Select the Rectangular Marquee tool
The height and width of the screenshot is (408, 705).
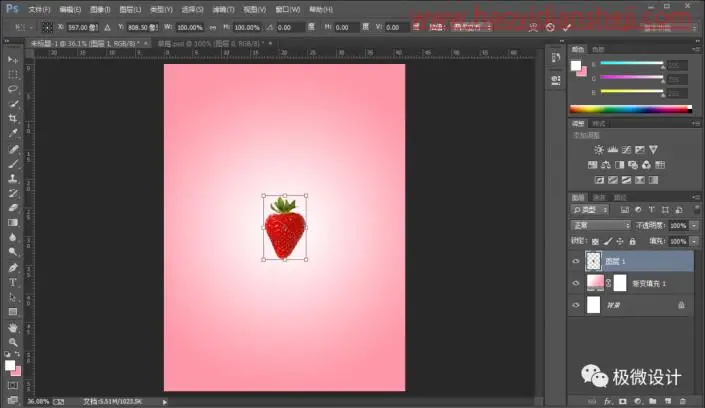(13, 74)
